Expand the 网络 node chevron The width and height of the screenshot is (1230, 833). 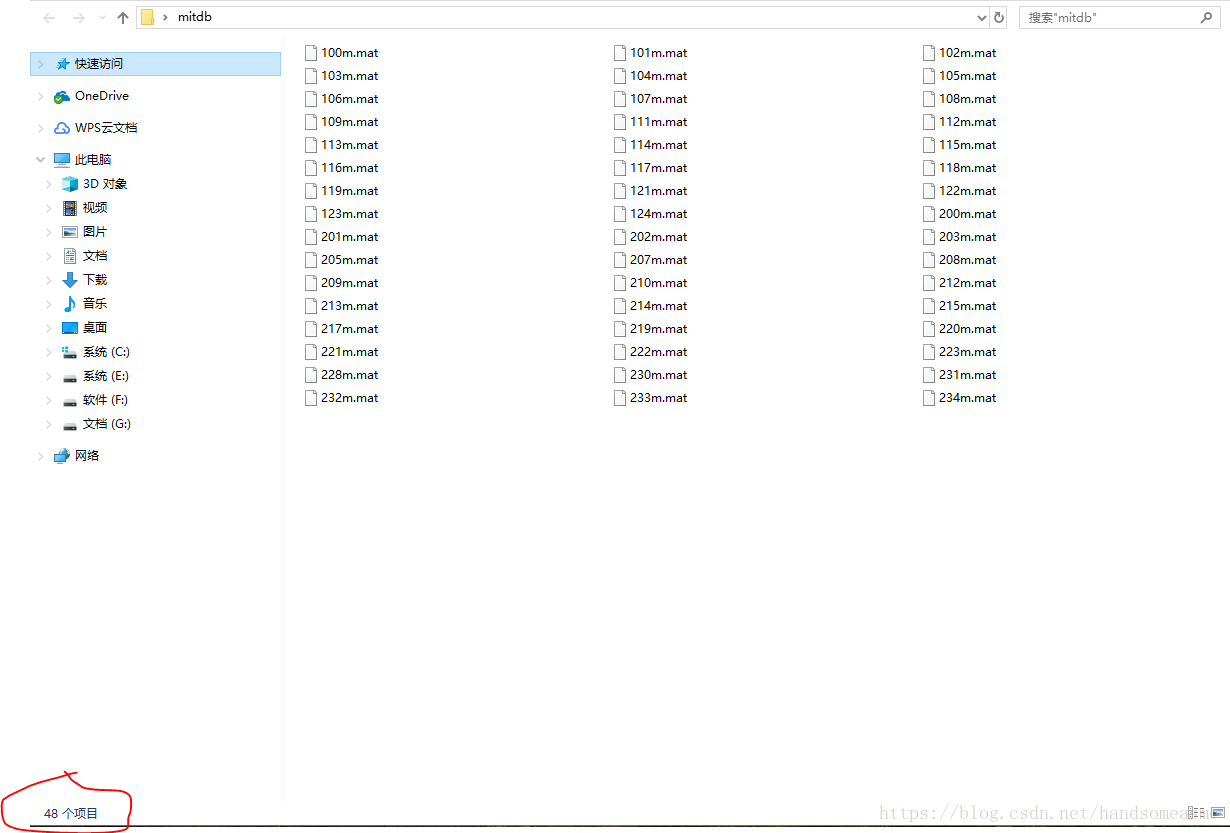click(x=41, y=456)
